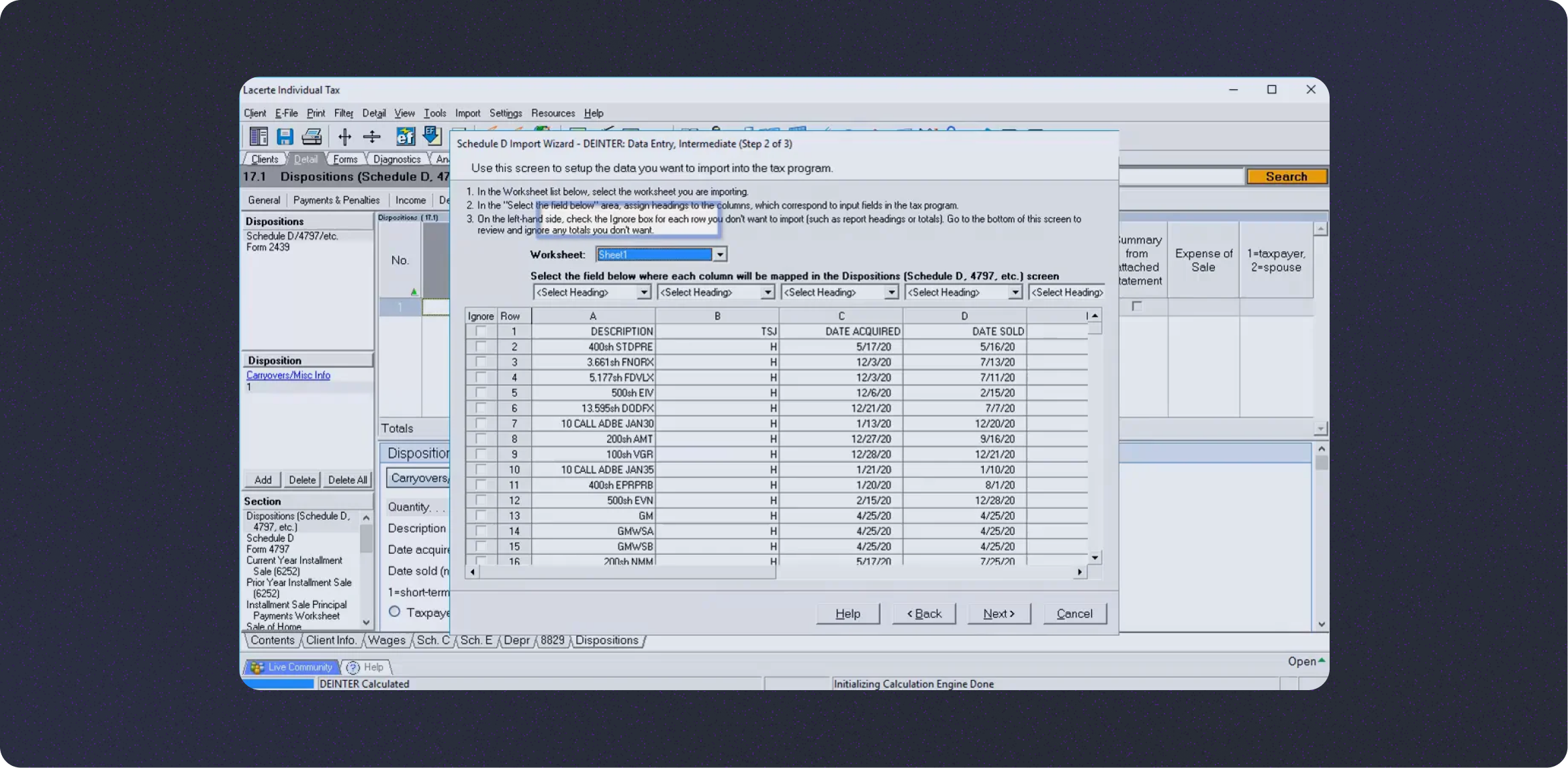
Task: Check the Ignore box for row 1
Action: pos(481,331)
